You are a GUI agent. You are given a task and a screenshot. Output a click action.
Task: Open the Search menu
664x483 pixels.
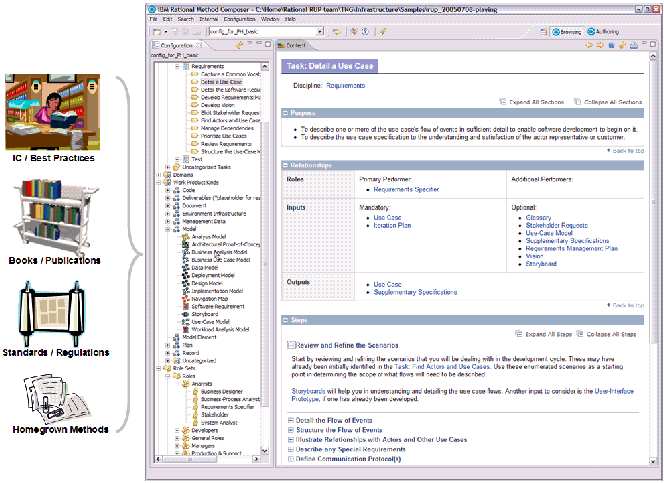[185, 19]
